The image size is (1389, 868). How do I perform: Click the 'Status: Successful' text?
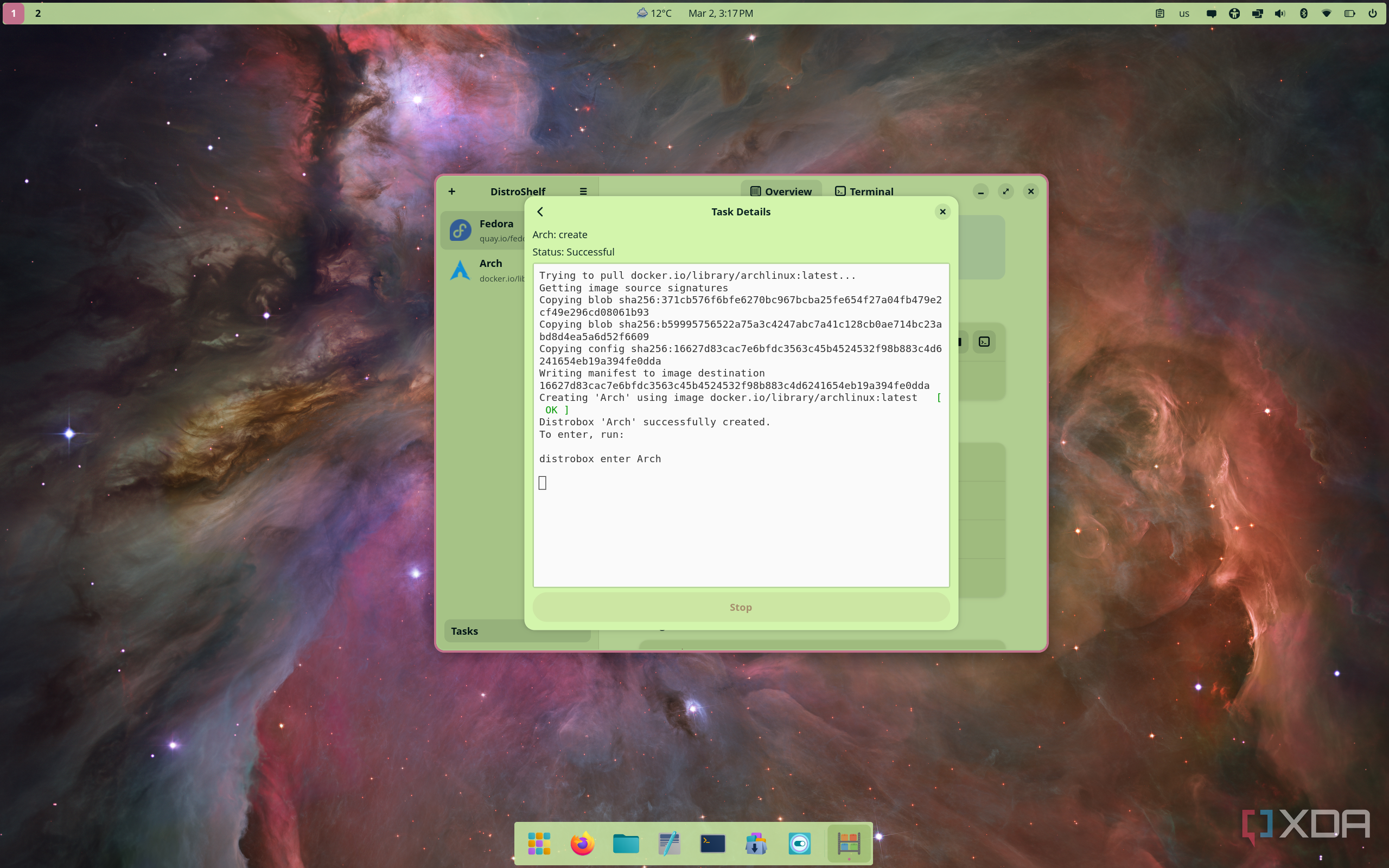click(x=574, y=252)
